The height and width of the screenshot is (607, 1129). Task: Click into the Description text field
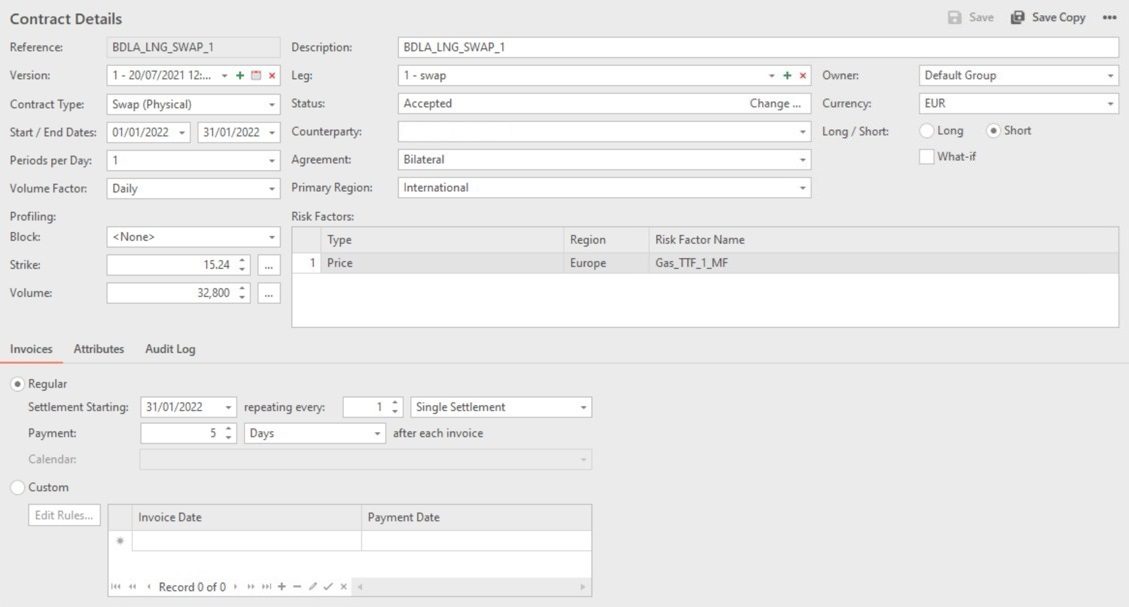point(757,48)
